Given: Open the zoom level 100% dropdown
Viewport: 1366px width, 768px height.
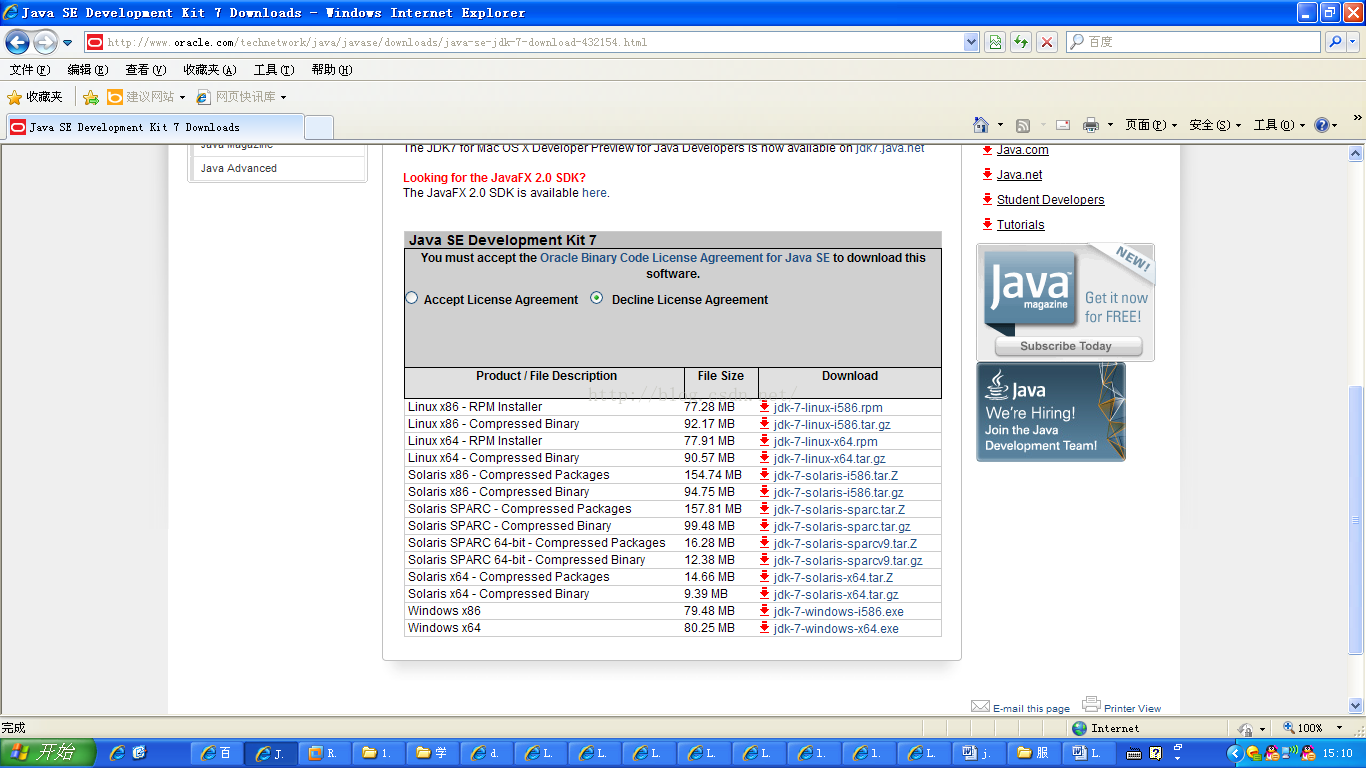Looking at the screenshot, I should [1340, 728].
